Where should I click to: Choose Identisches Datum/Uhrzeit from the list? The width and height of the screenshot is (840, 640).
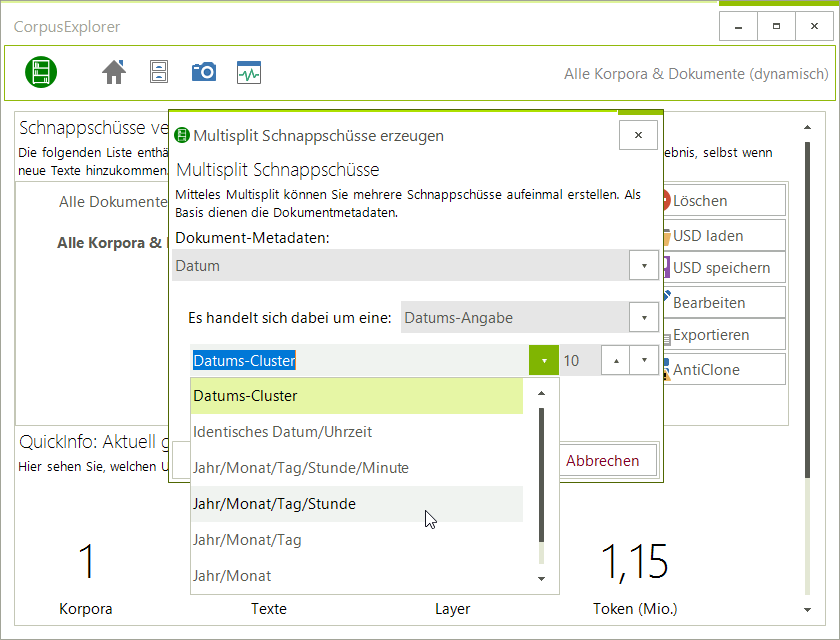click(x=357, y=432)
